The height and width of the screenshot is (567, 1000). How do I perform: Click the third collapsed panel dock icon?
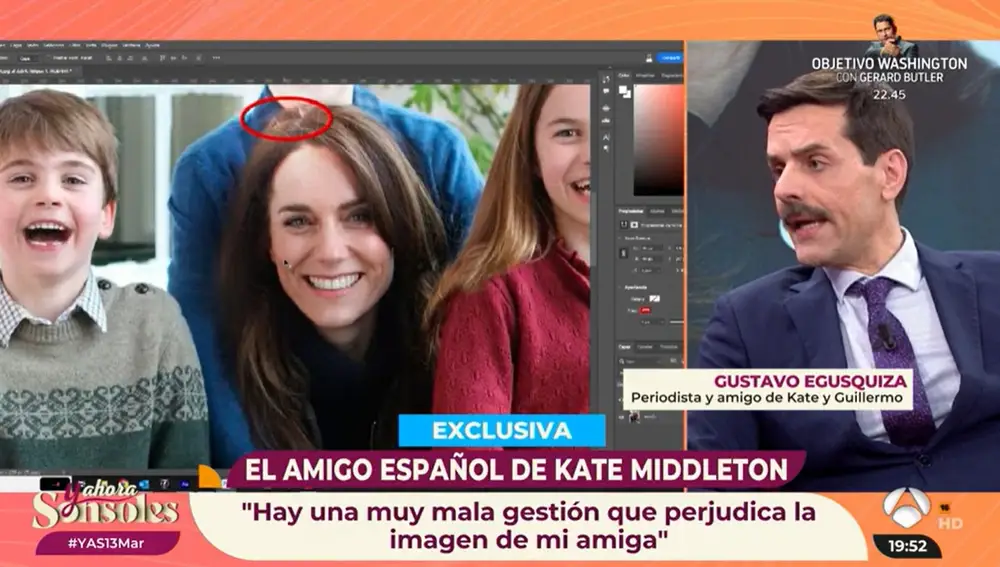tap(606, 108)
